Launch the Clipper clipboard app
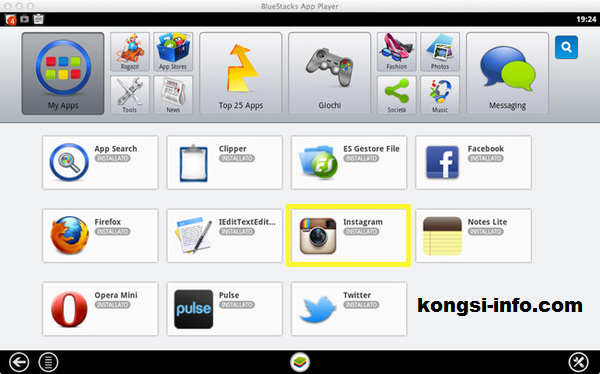 [x=225, y=162]
